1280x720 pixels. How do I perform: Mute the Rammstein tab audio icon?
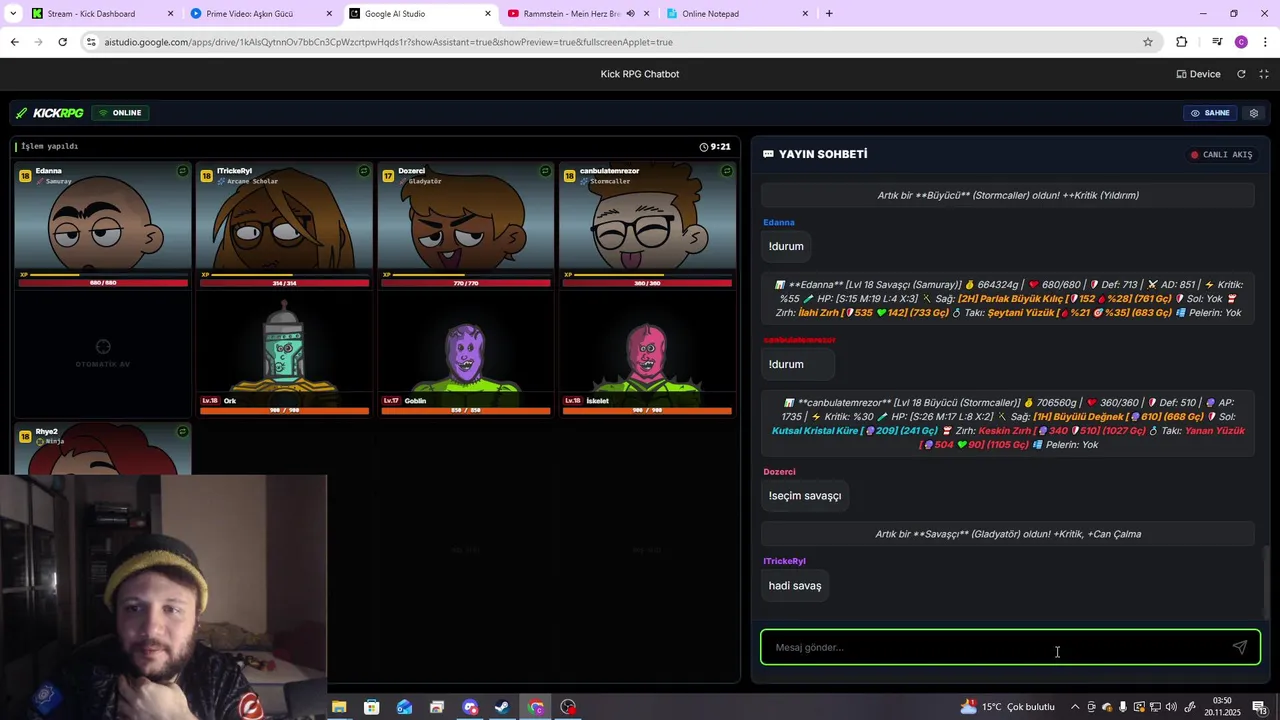[630, 14]
